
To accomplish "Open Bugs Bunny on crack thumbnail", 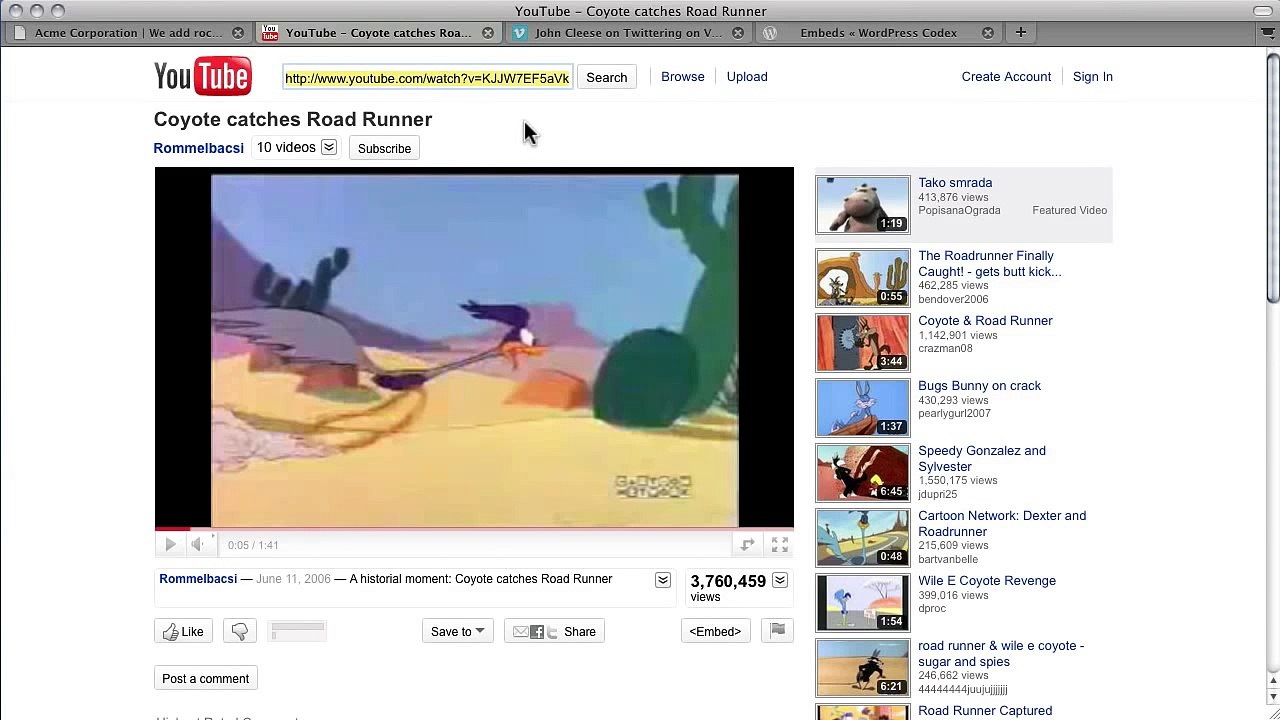I will pos(863,408).
